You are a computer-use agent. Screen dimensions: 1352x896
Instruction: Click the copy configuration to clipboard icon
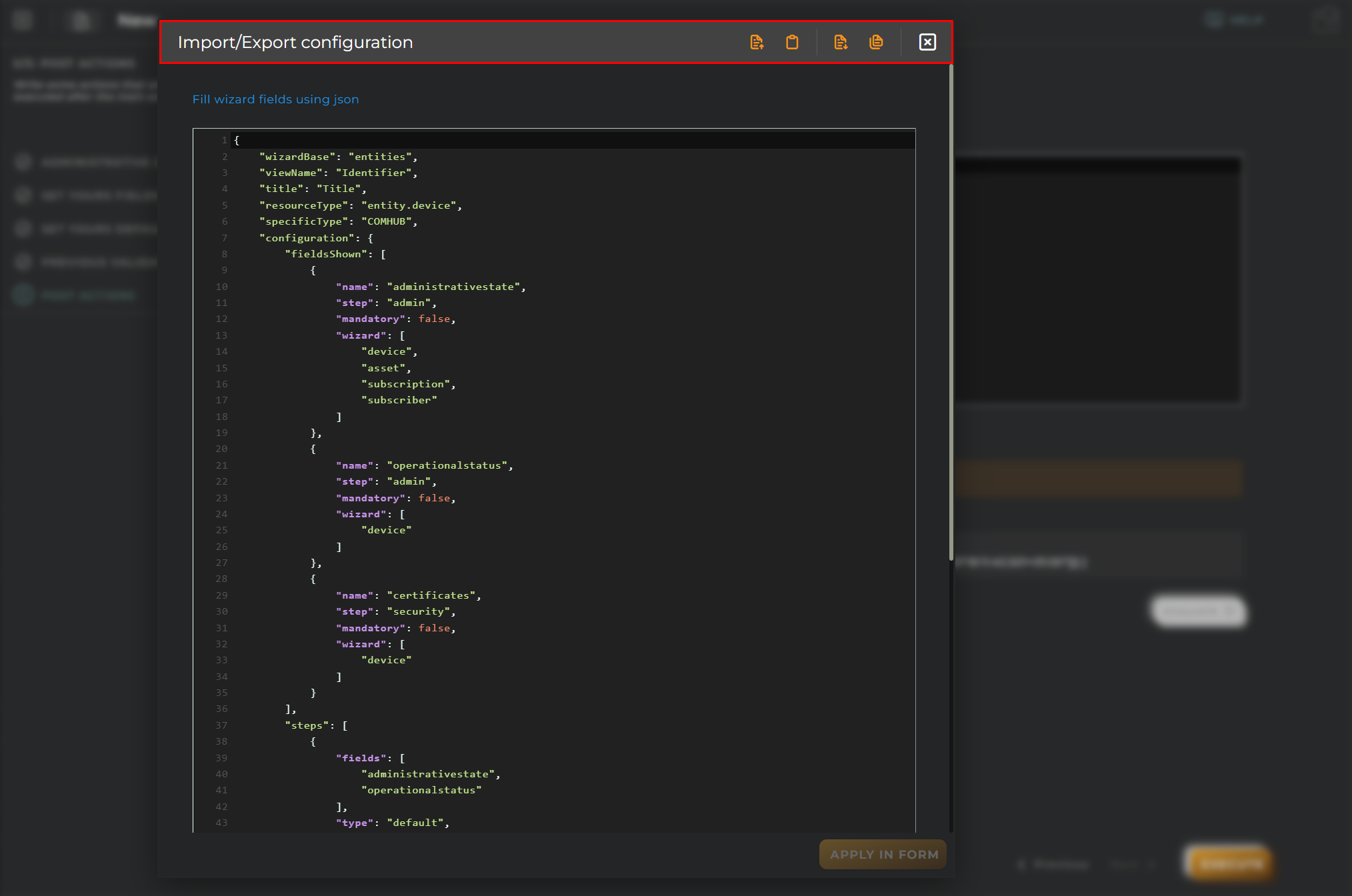point(876,43)
